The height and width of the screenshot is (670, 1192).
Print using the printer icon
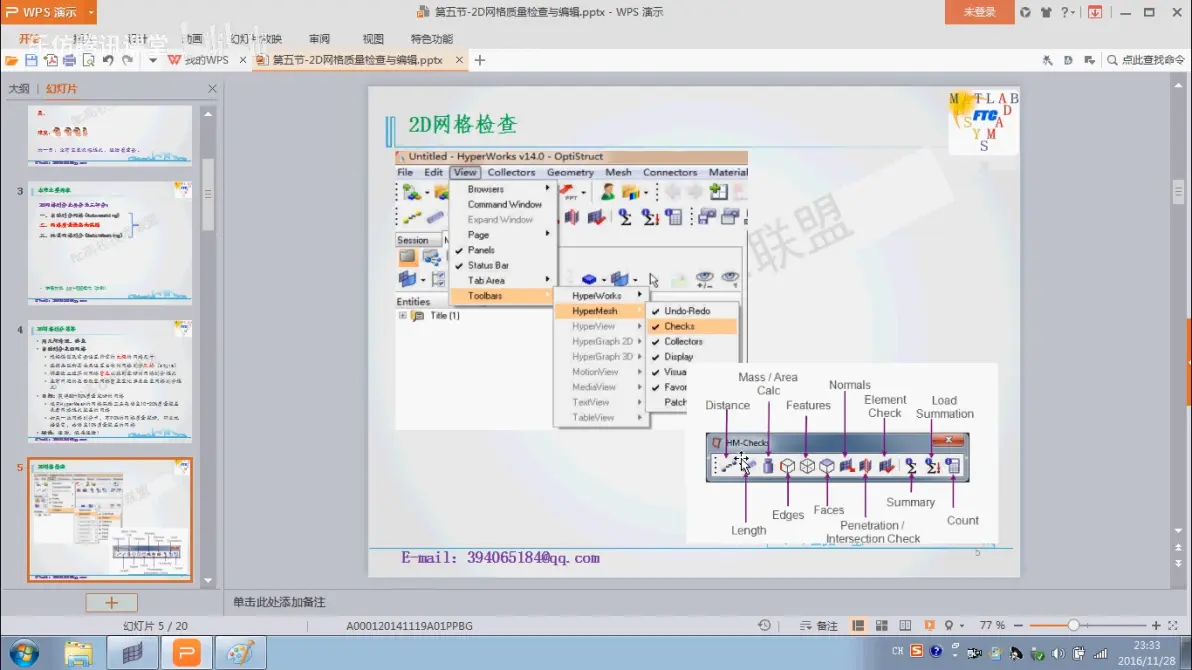click(x=69, y=60)
